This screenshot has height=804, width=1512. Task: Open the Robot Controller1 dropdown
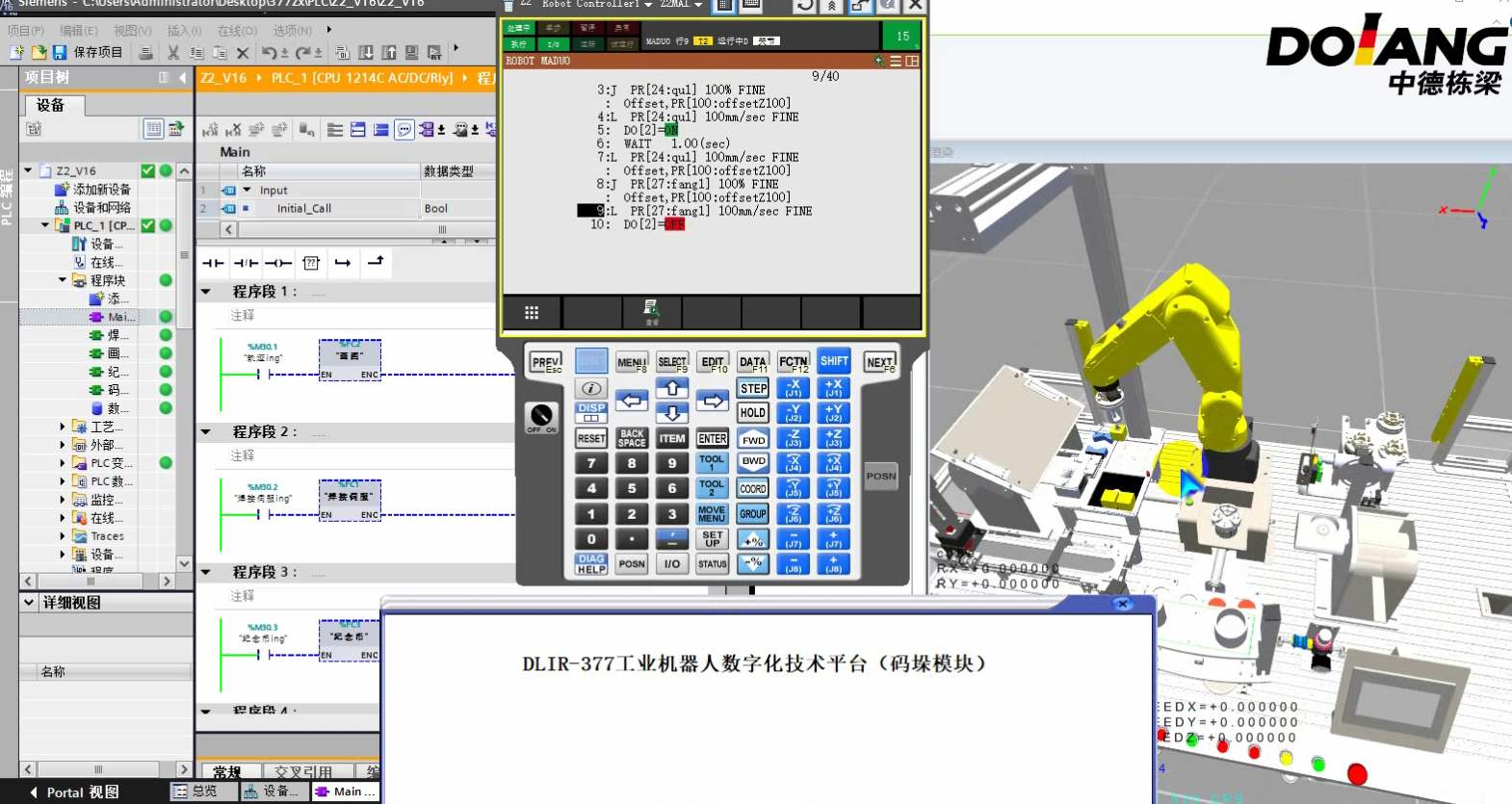[x=648, y=5]
